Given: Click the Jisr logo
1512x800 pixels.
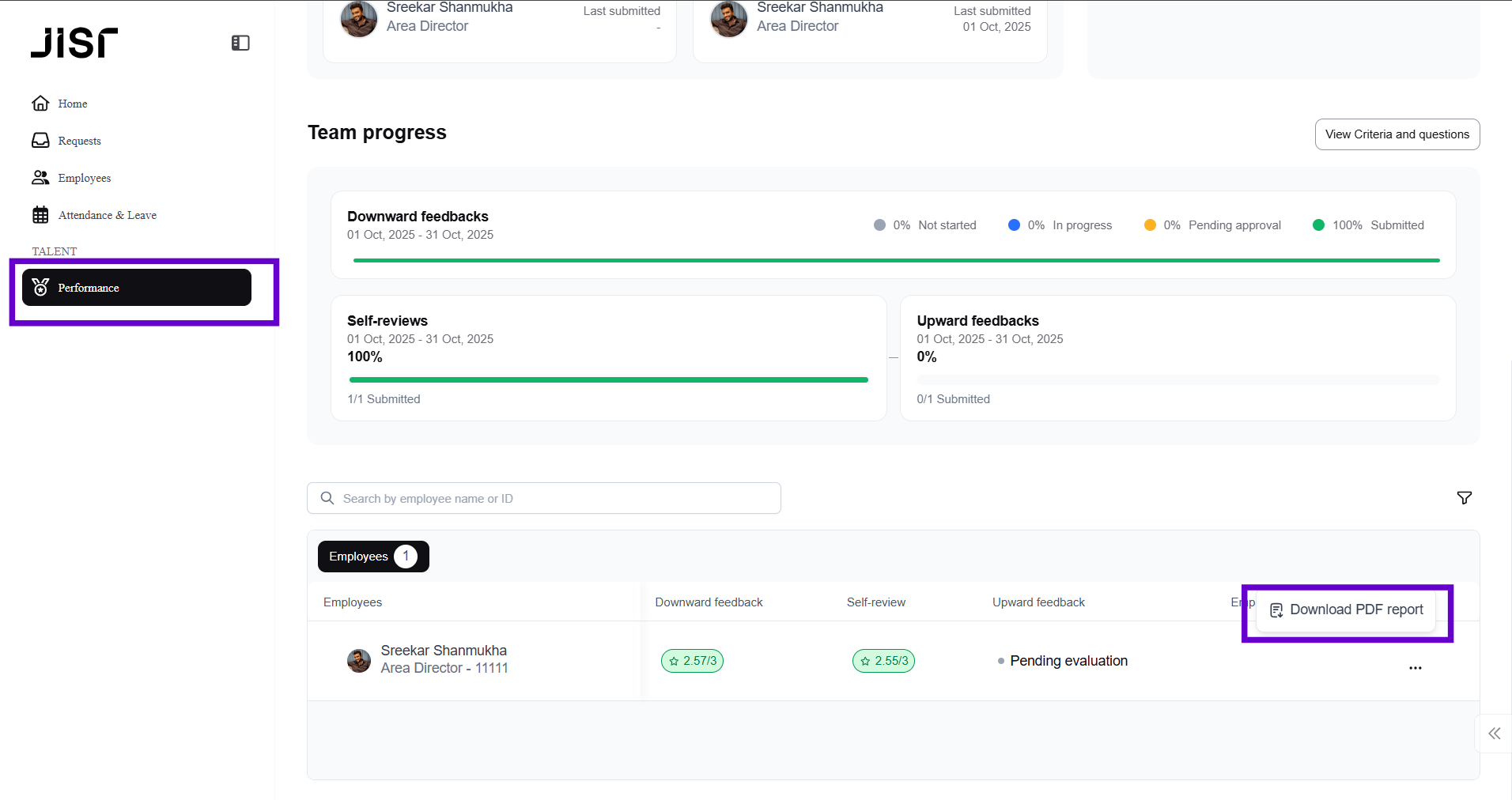Looking at the screenshot, I should (74, 43).
